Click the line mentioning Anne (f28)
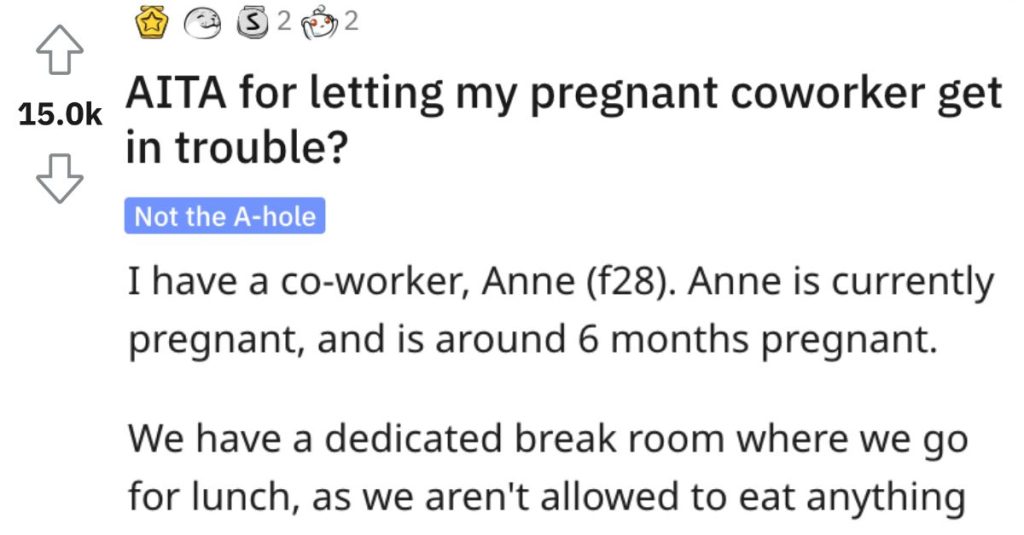Image resolution: width=1024 pixels, height=535 pixels. 560,282
